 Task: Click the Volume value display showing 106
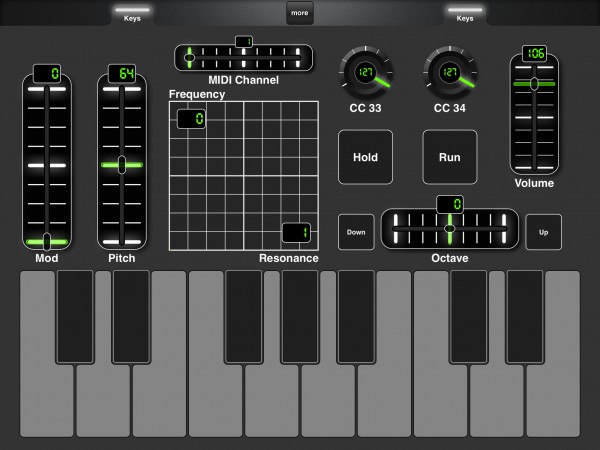point(534,54)
